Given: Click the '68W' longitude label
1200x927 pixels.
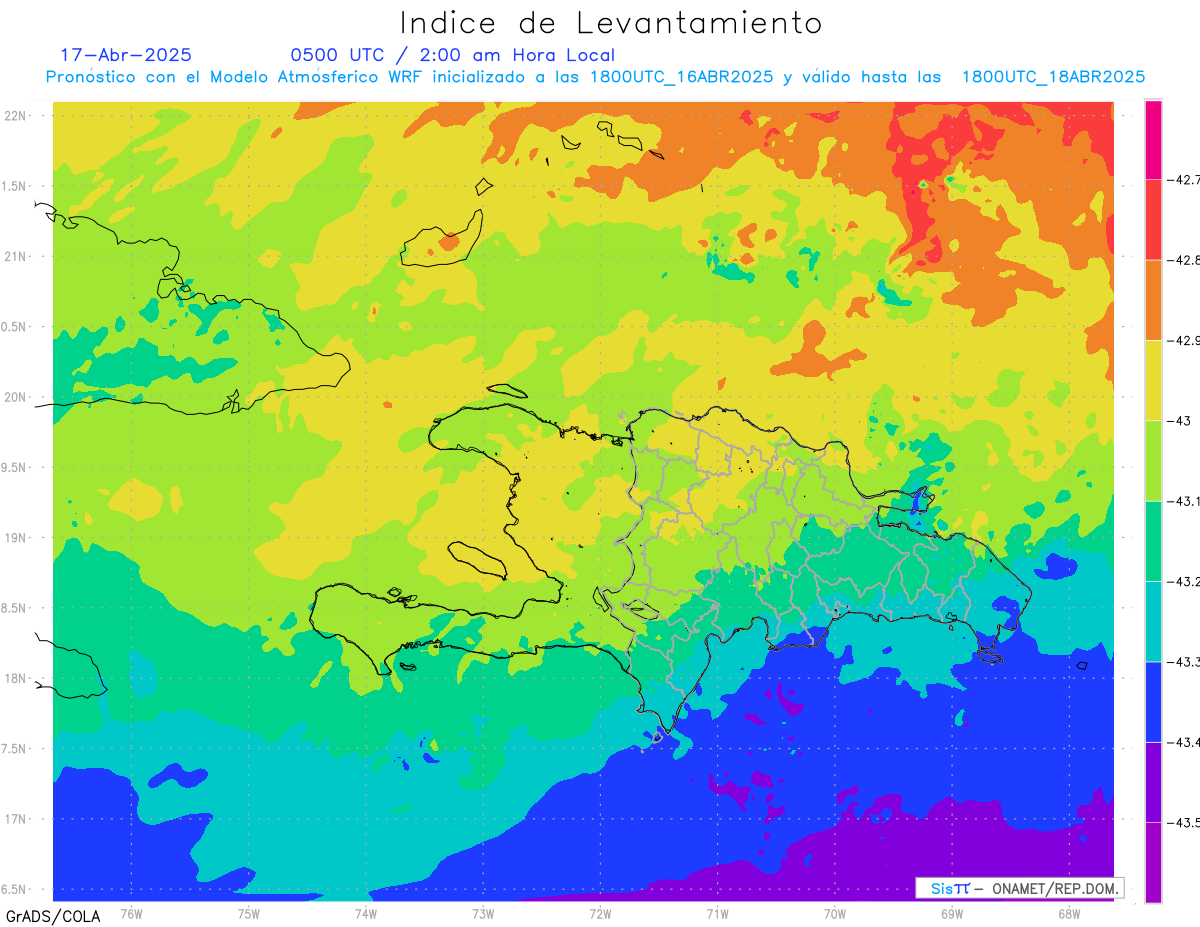Looking at the screenshot, I should click(1069, 914).
